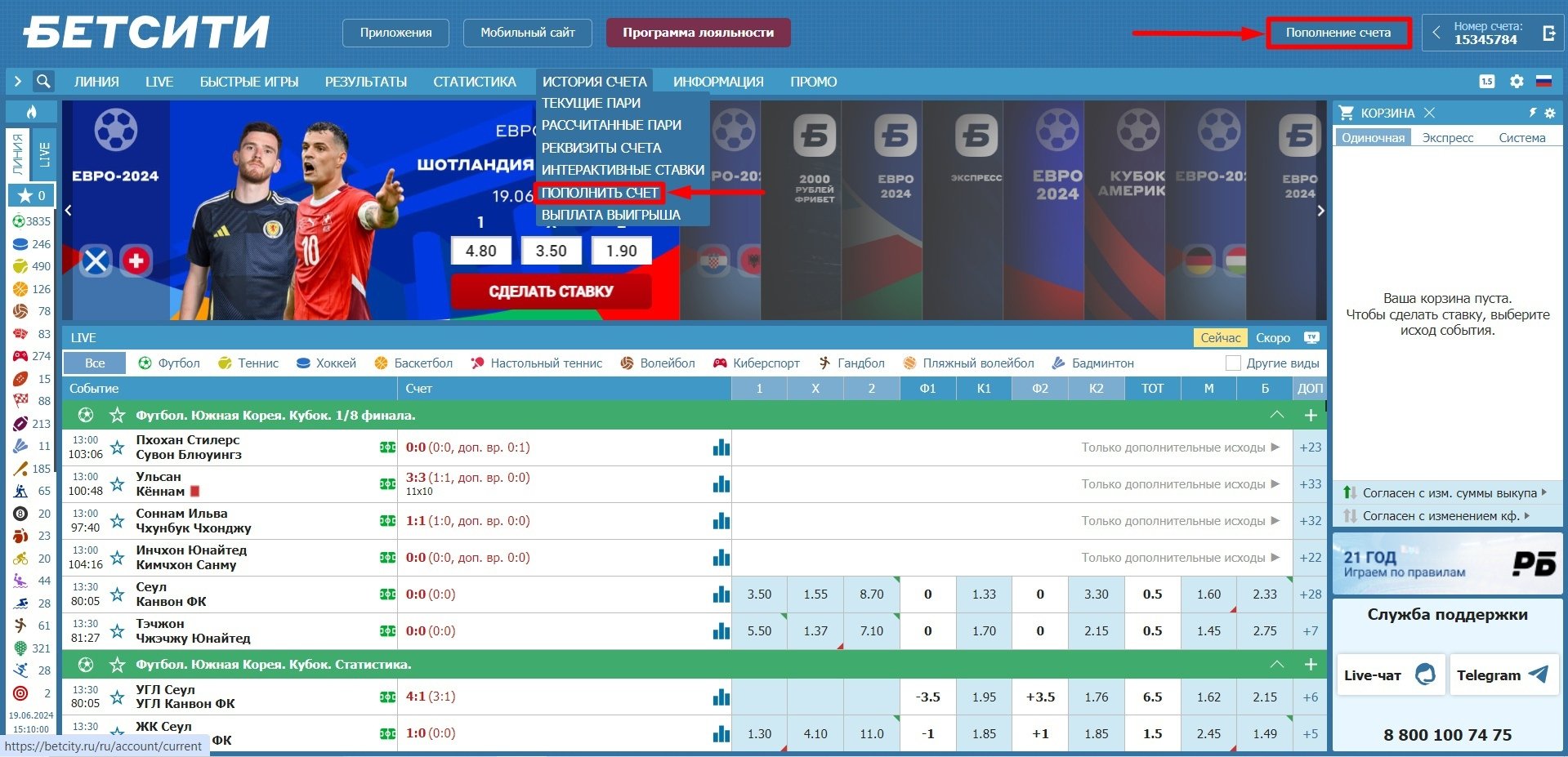The image size is (1568, 757).
Task: Open the search magnifier icon
Action: tap(43, 82)
